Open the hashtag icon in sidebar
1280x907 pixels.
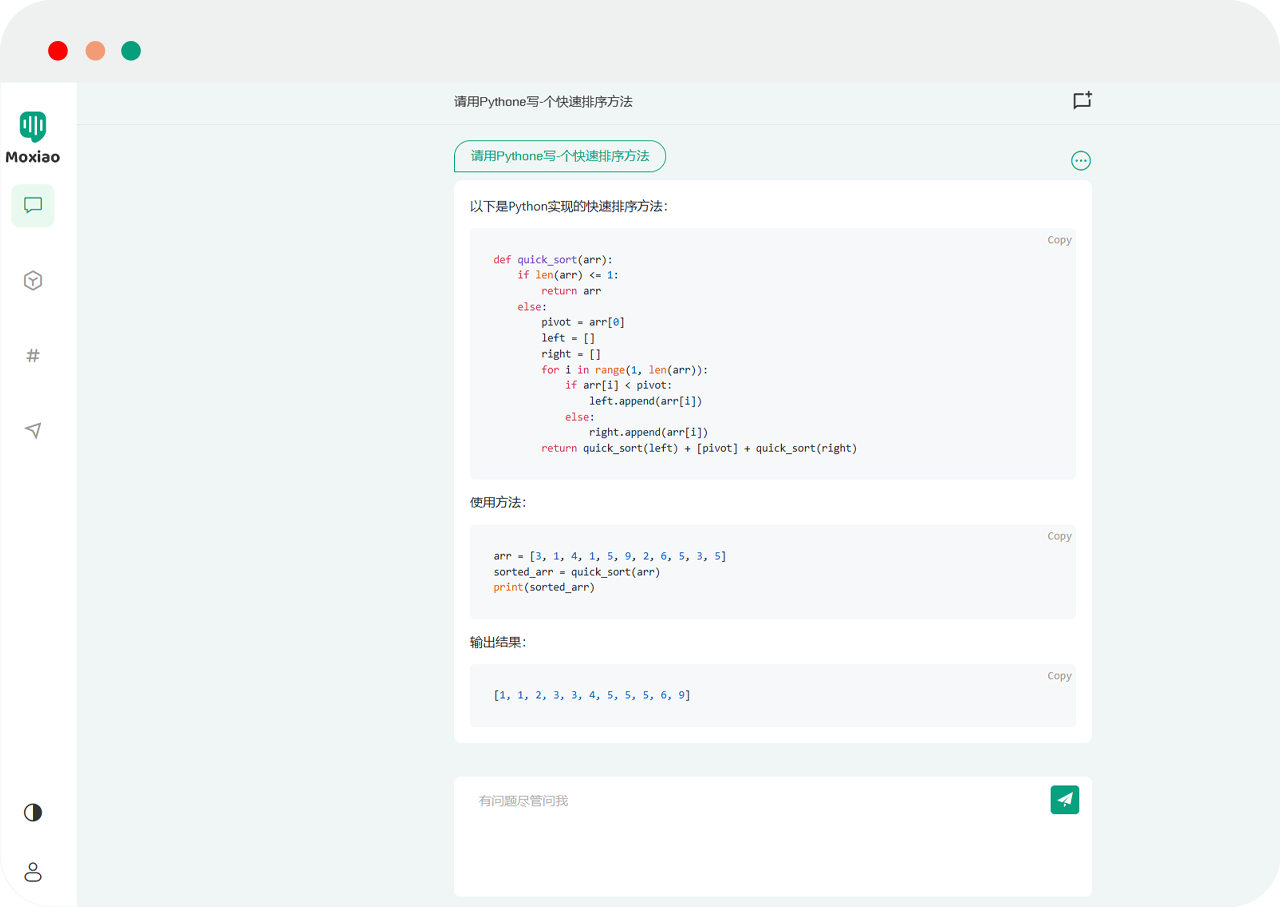[33, 355]
